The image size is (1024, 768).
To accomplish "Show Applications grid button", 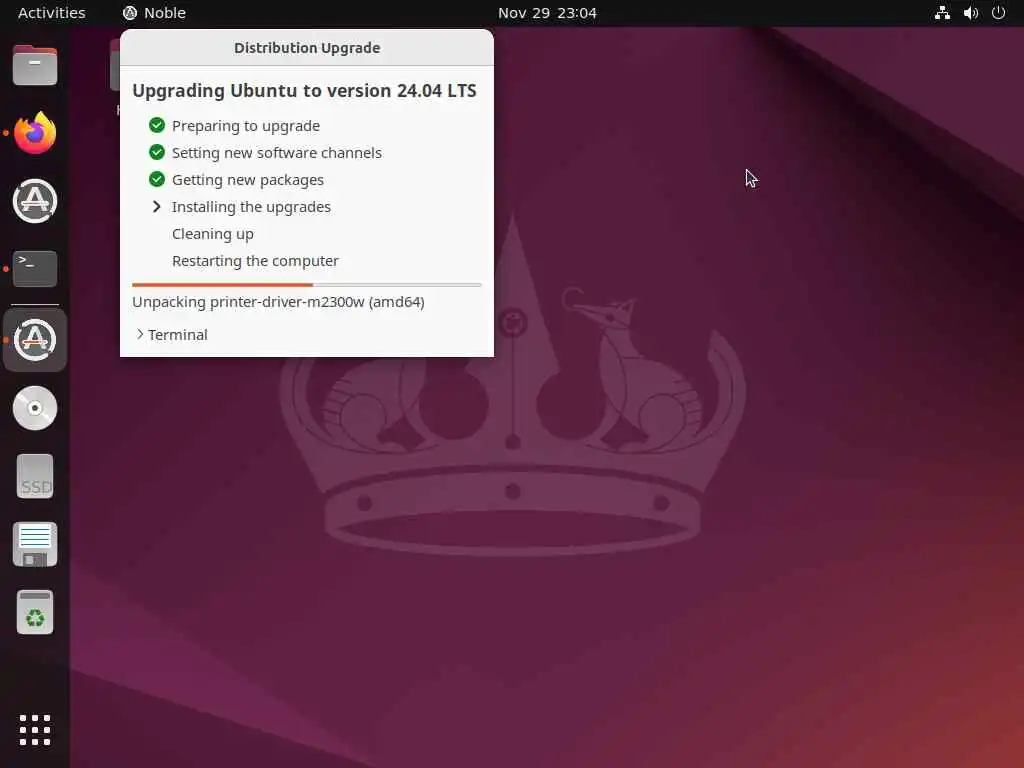I will tap(35, 730).
